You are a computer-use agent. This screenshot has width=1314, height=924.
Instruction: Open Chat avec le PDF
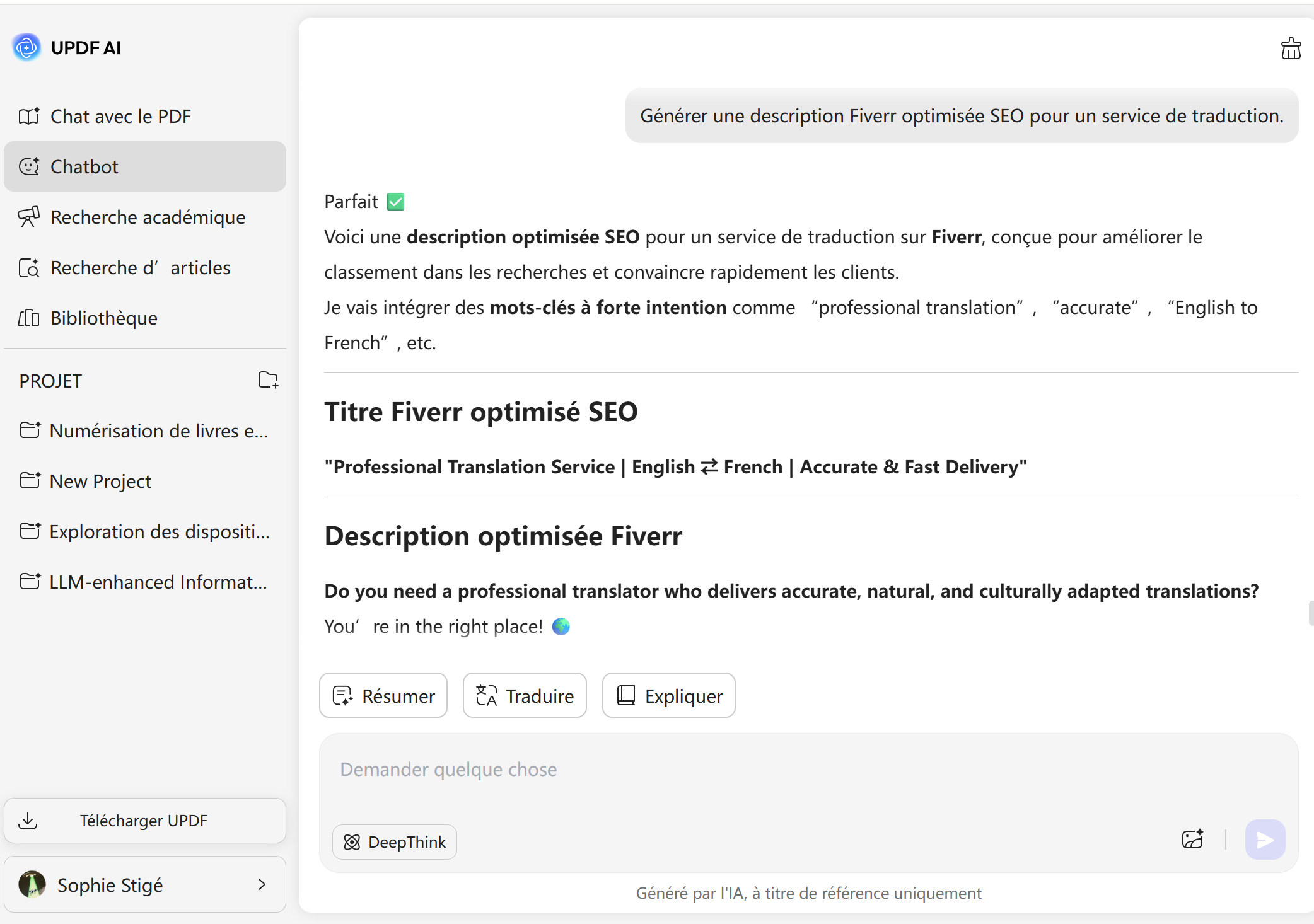(x=120, y=117)
